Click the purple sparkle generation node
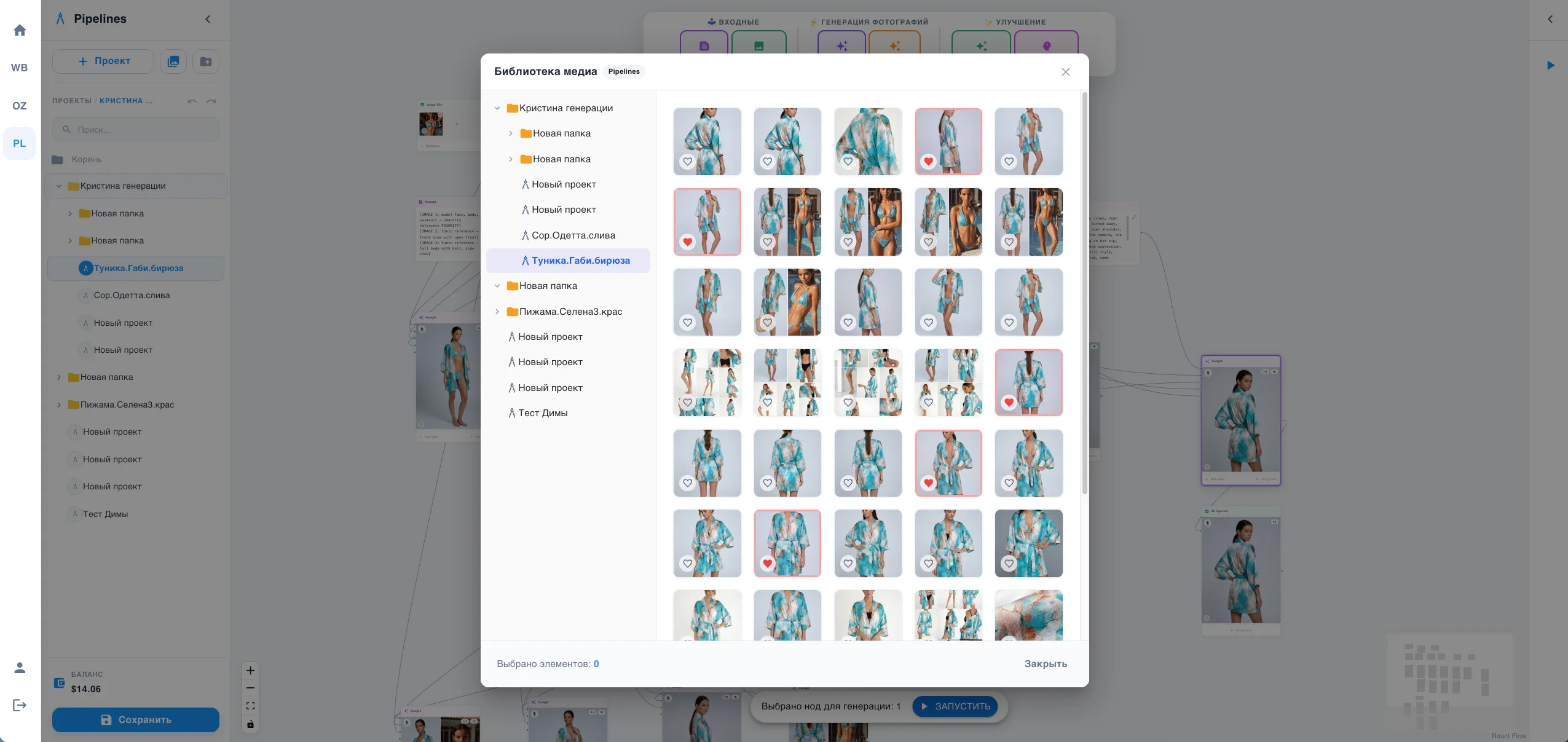The image size is (1568, 742). point(842,45)
